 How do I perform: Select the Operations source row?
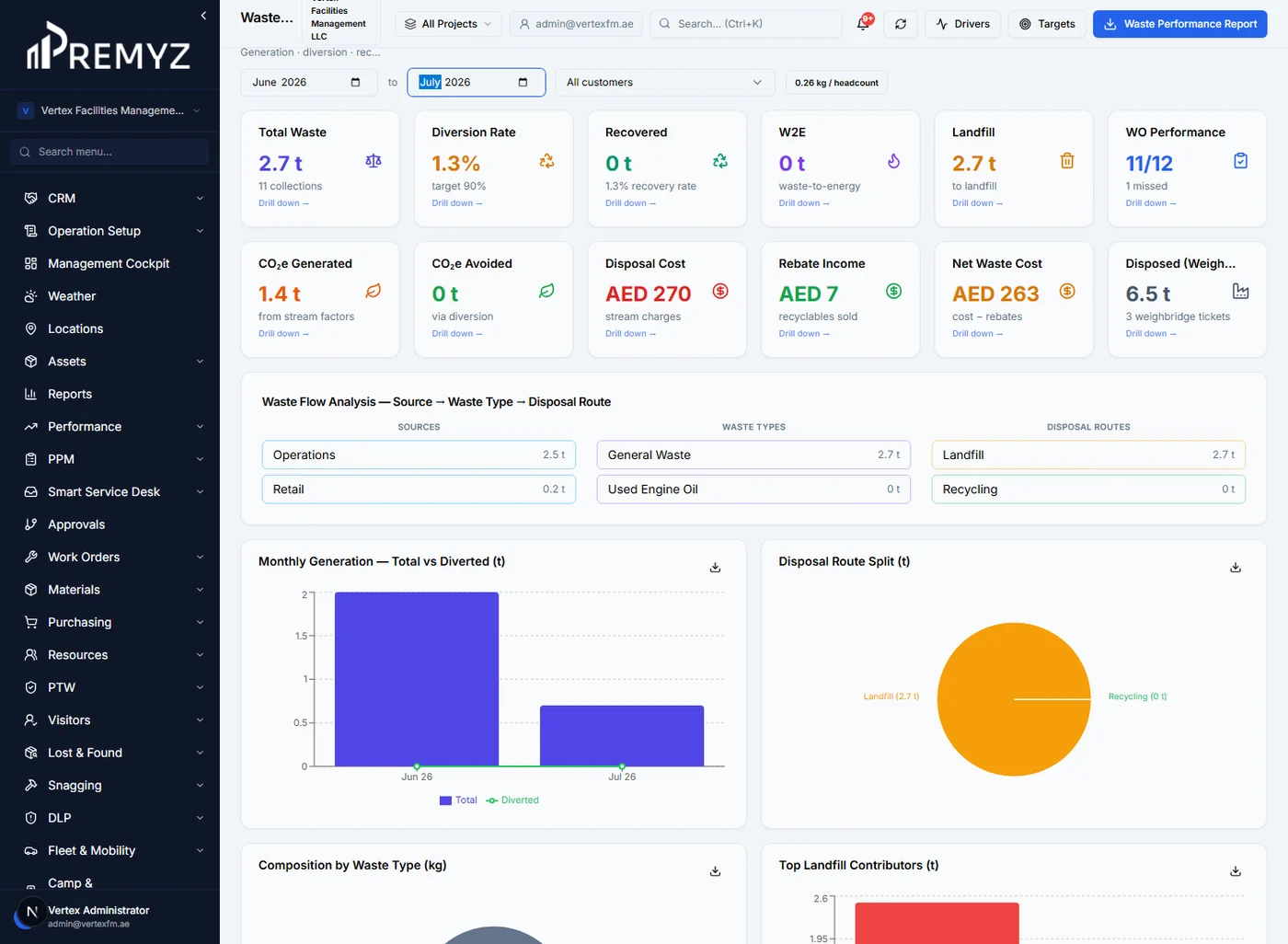tap(420, 455)
